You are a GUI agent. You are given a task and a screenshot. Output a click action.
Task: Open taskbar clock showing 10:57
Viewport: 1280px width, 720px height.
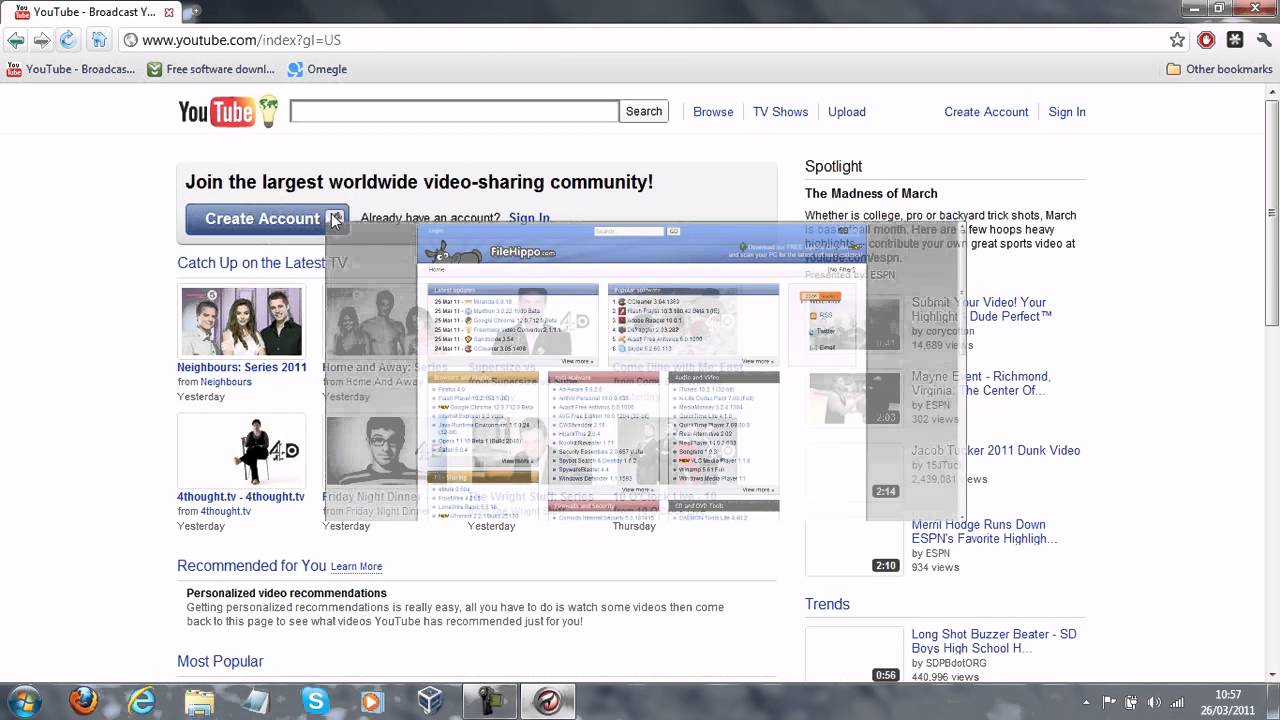[1228, 702]
